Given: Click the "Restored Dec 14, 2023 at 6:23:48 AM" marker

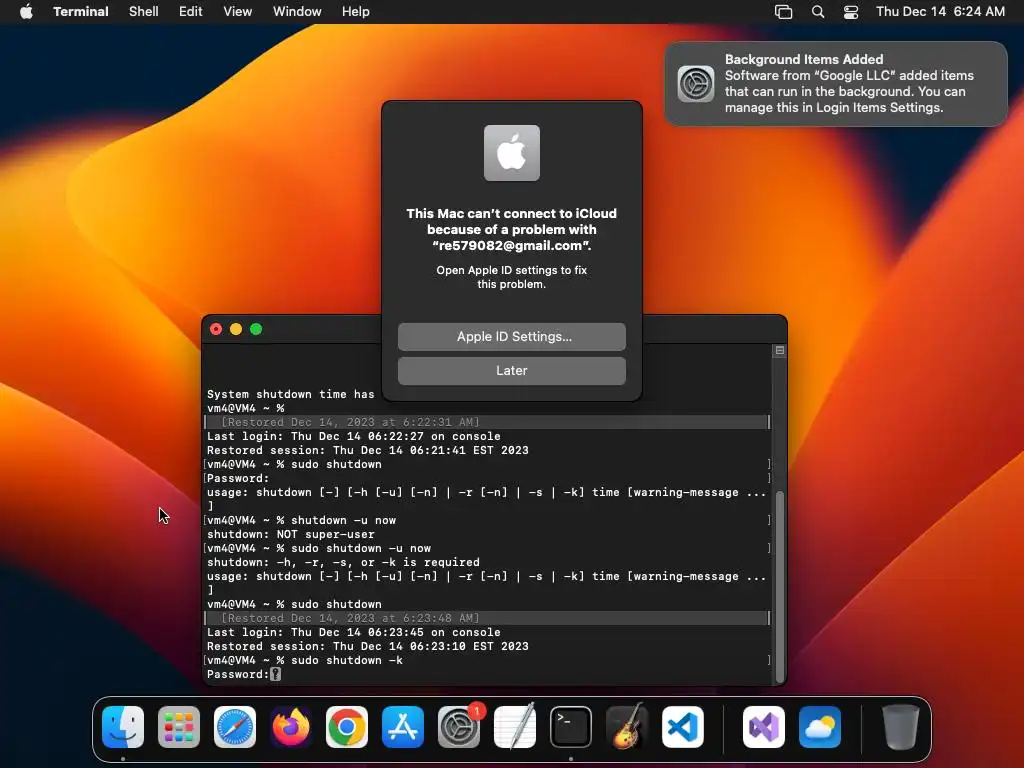Looking at the screenshot, I should click(x=350, y=618).
